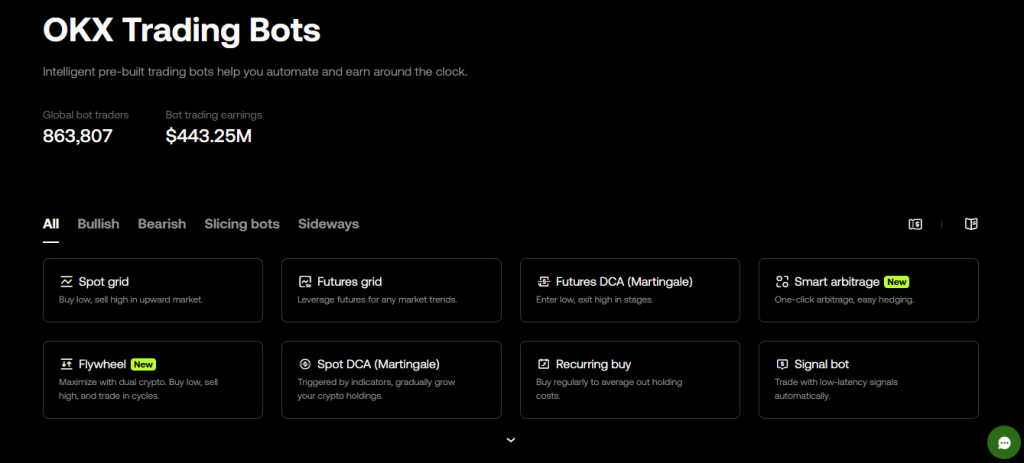Click 'Leverage futures for any market trends.'

(377, 300)
